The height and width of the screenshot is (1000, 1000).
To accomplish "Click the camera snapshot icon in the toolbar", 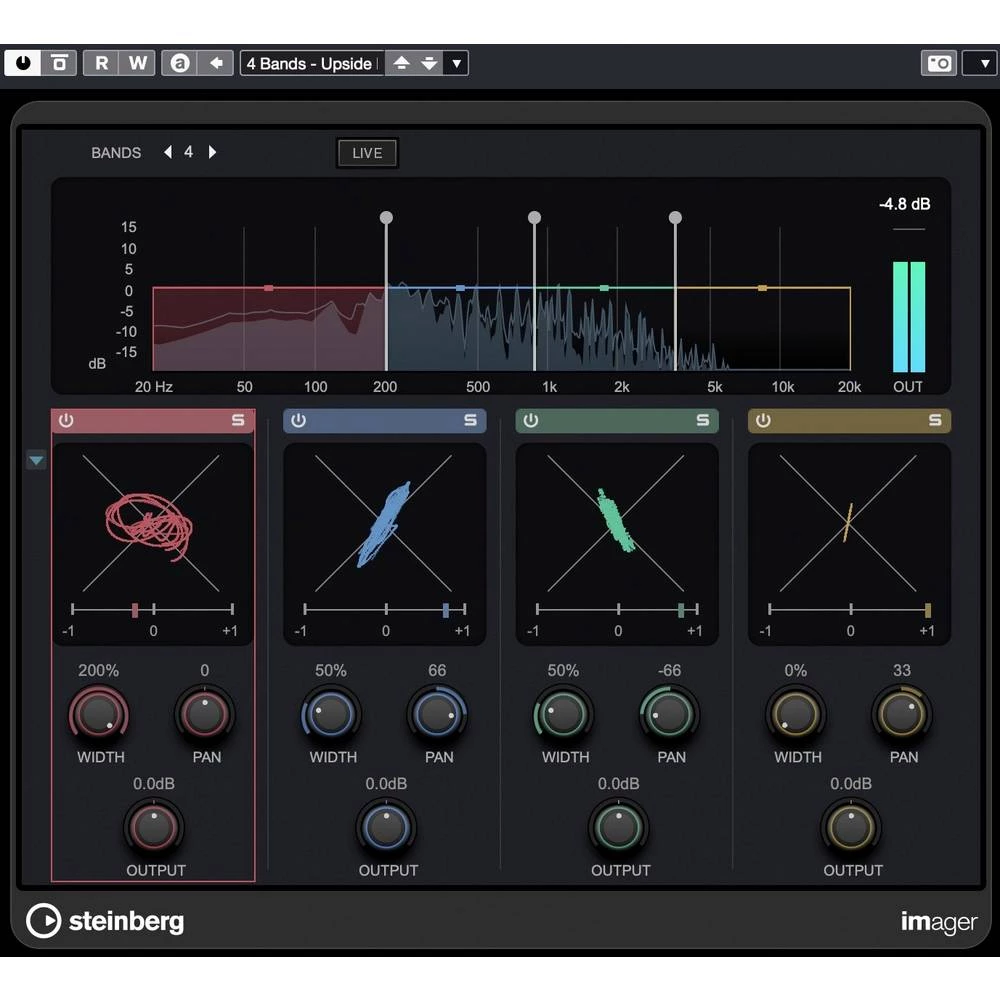I will coord(938,63).
